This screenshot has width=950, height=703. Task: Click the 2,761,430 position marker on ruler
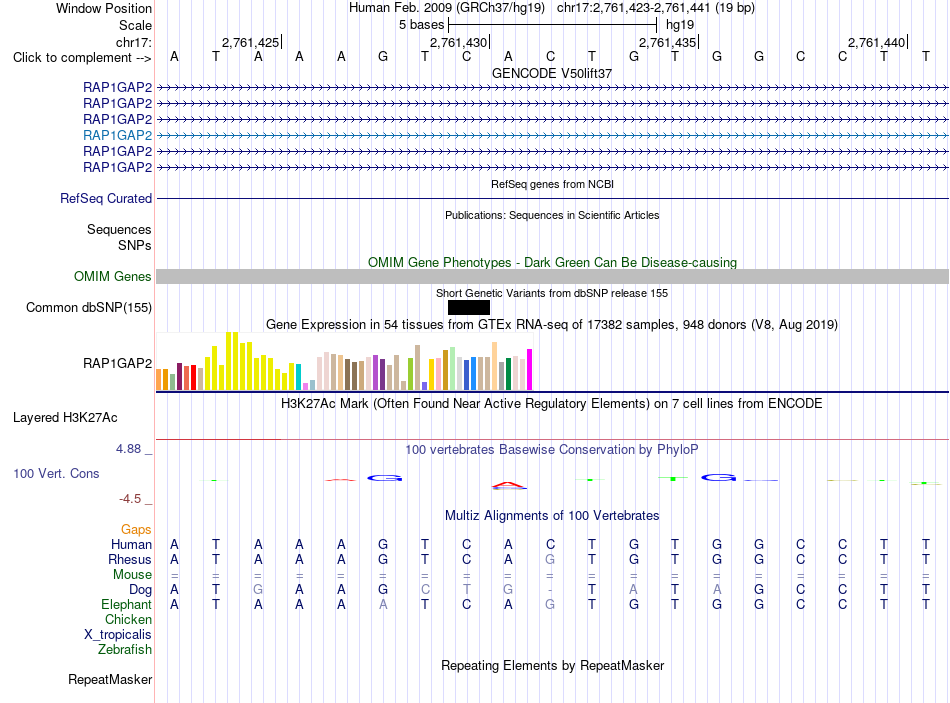point(460,42)
